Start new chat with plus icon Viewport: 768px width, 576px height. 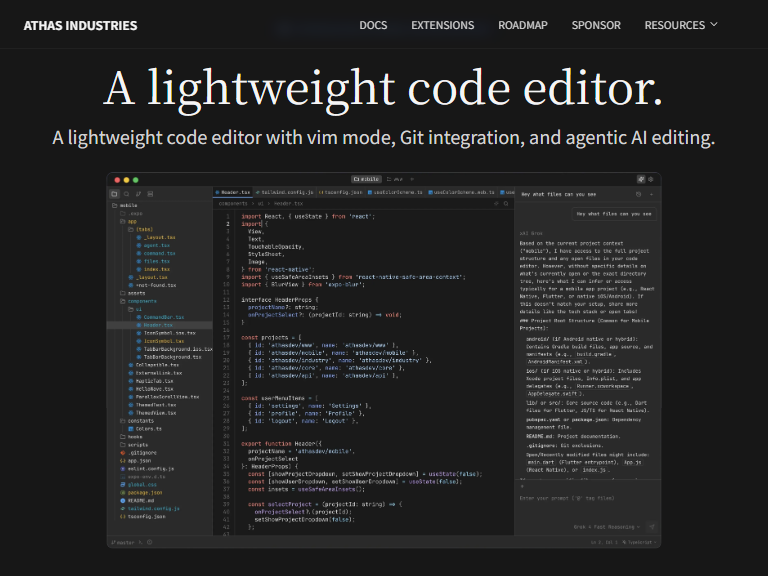tap(652, 193)
